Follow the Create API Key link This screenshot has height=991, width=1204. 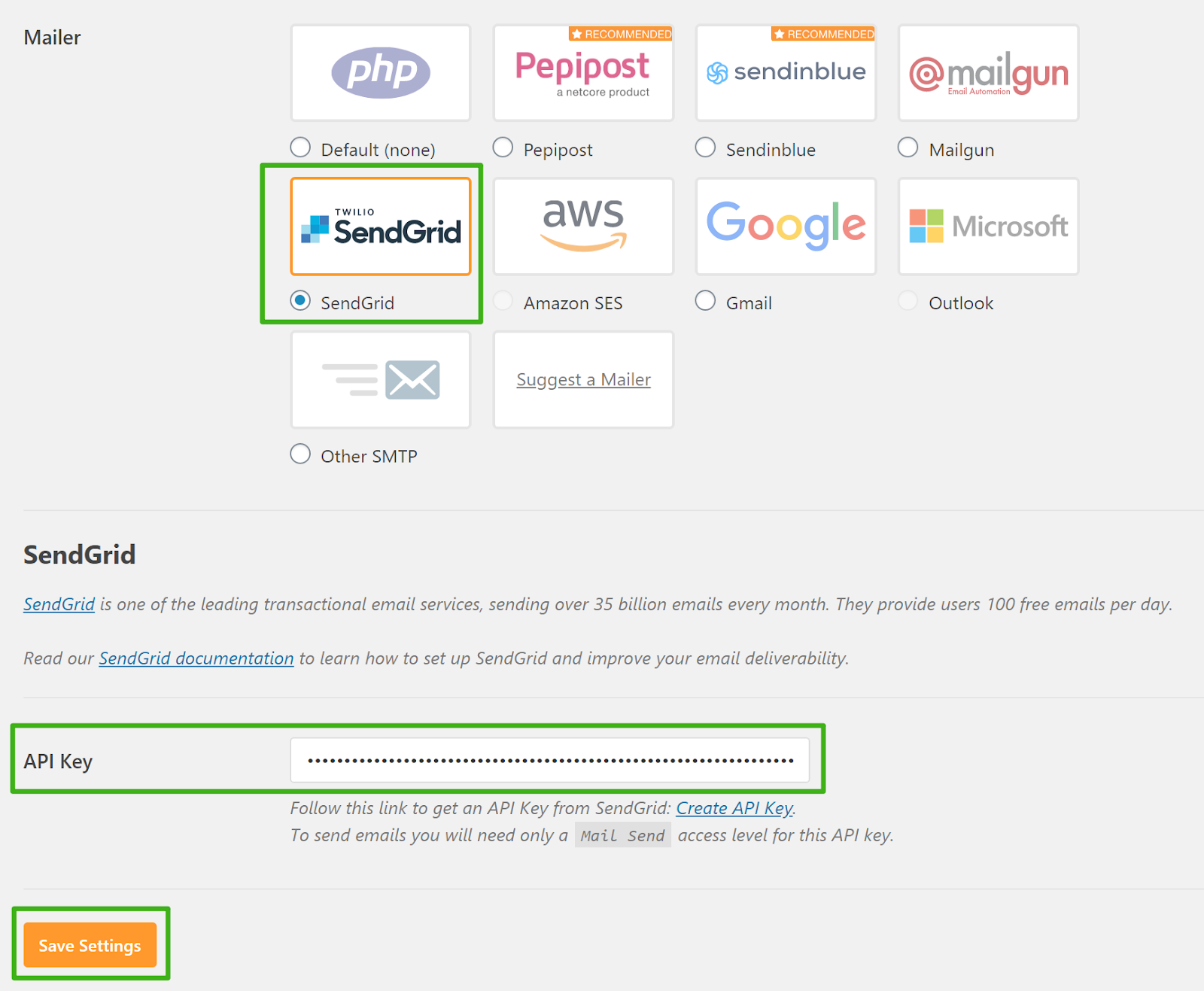click(734, 808)
